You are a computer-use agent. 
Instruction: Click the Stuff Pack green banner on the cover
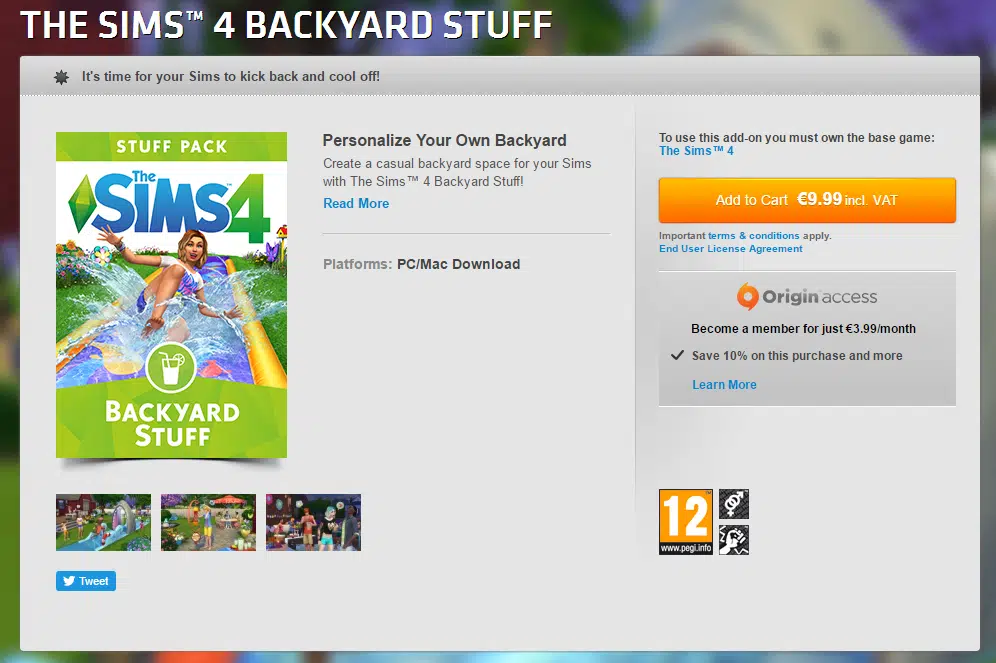(172, 147)
